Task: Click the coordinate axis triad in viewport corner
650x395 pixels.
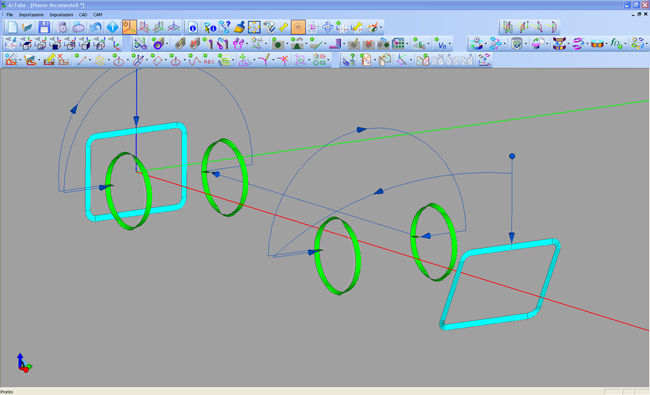Action: click(x=24, y=363)
